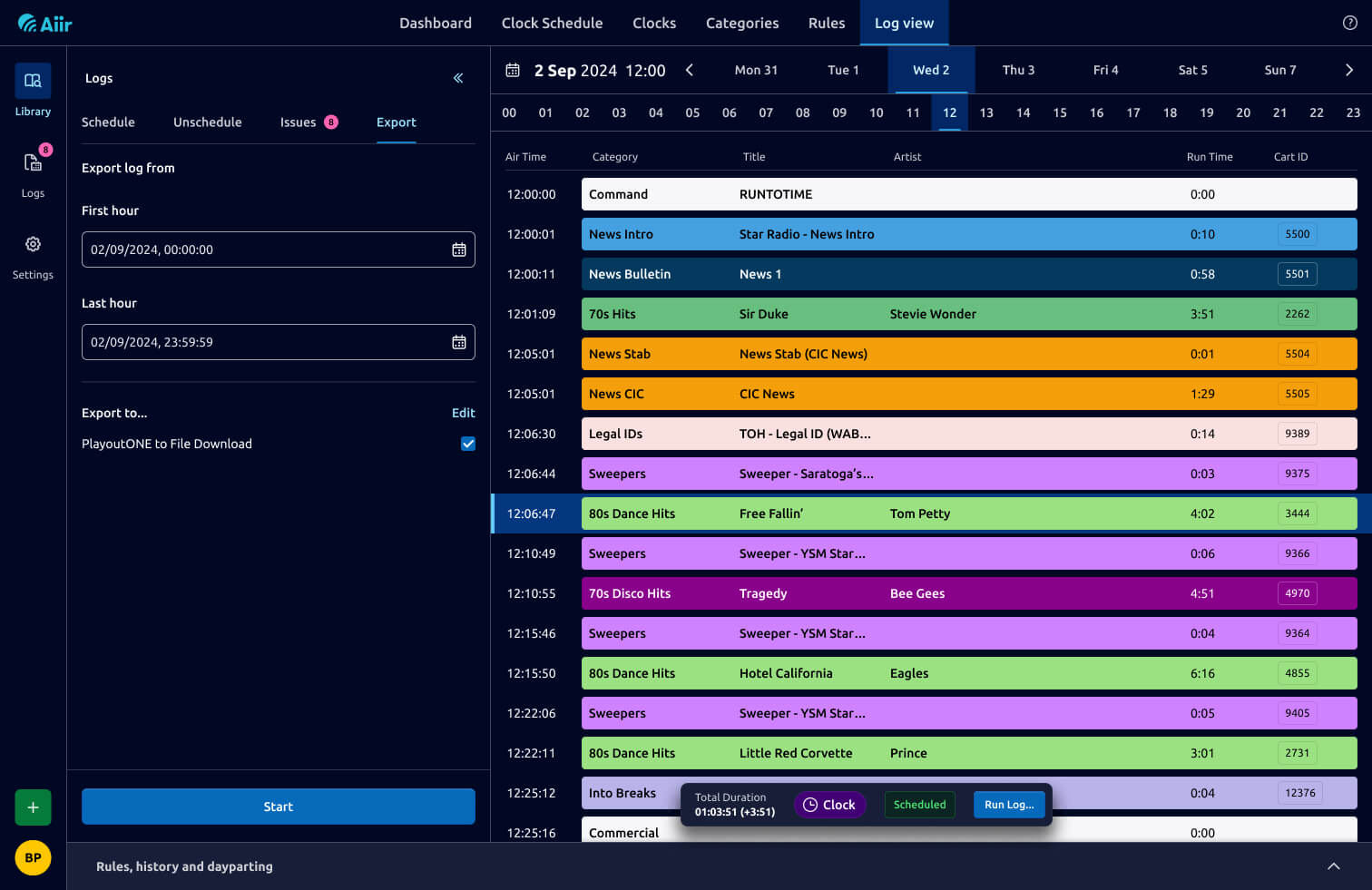This screenshot has height=890, width=1372.
Task: Select the Little Red Corvette row
Action: pos(969,753)
